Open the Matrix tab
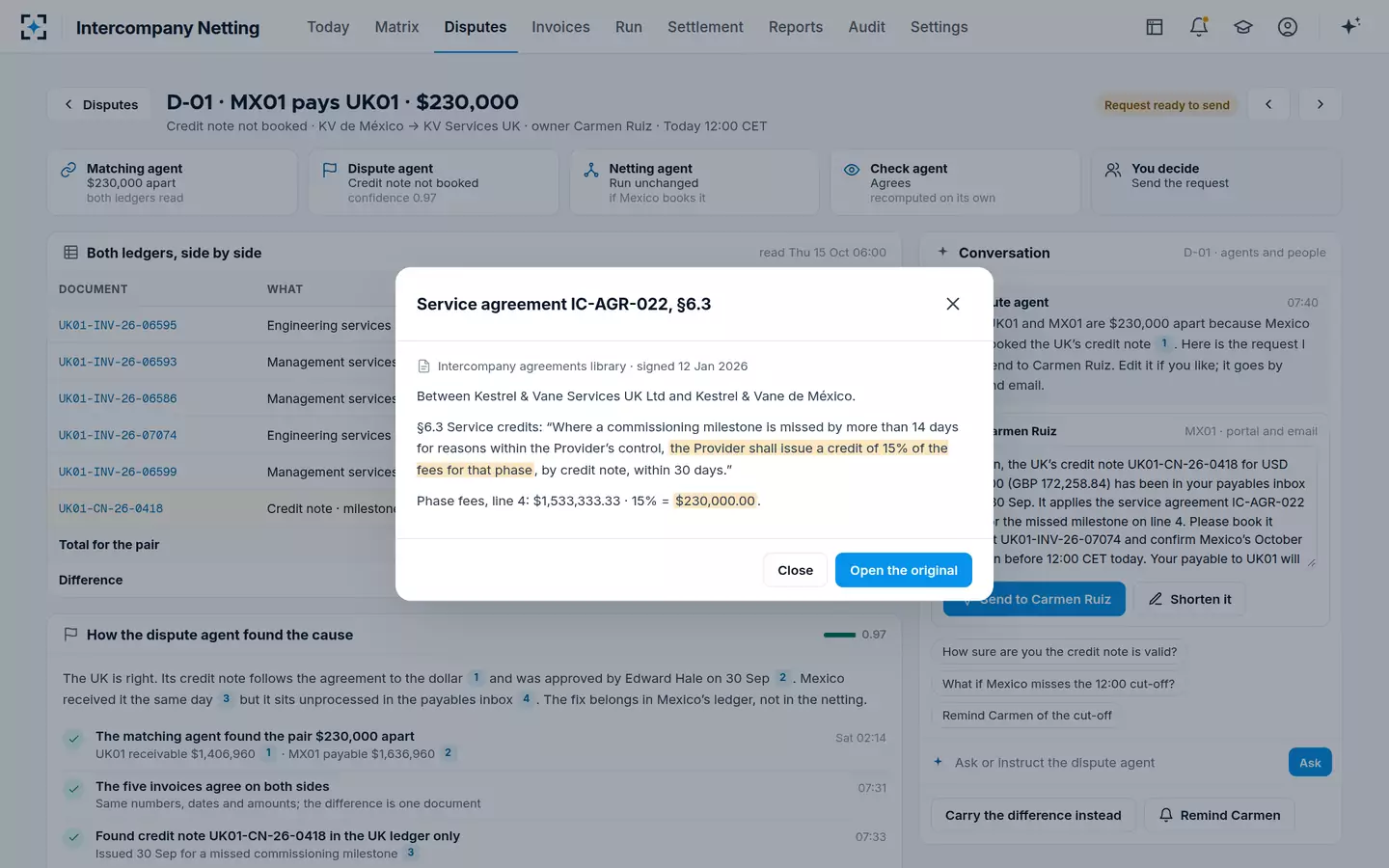Screen dimensions: 1389x868 click(396, 27)
